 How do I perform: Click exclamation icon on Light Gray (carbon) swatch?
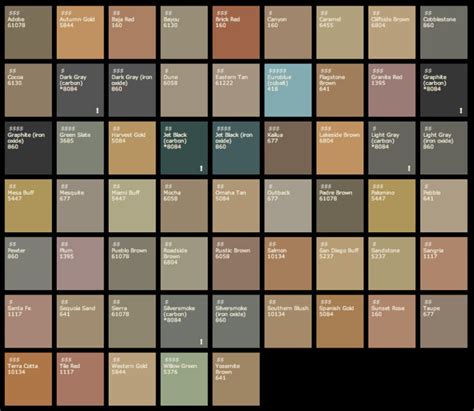(409, 168)
